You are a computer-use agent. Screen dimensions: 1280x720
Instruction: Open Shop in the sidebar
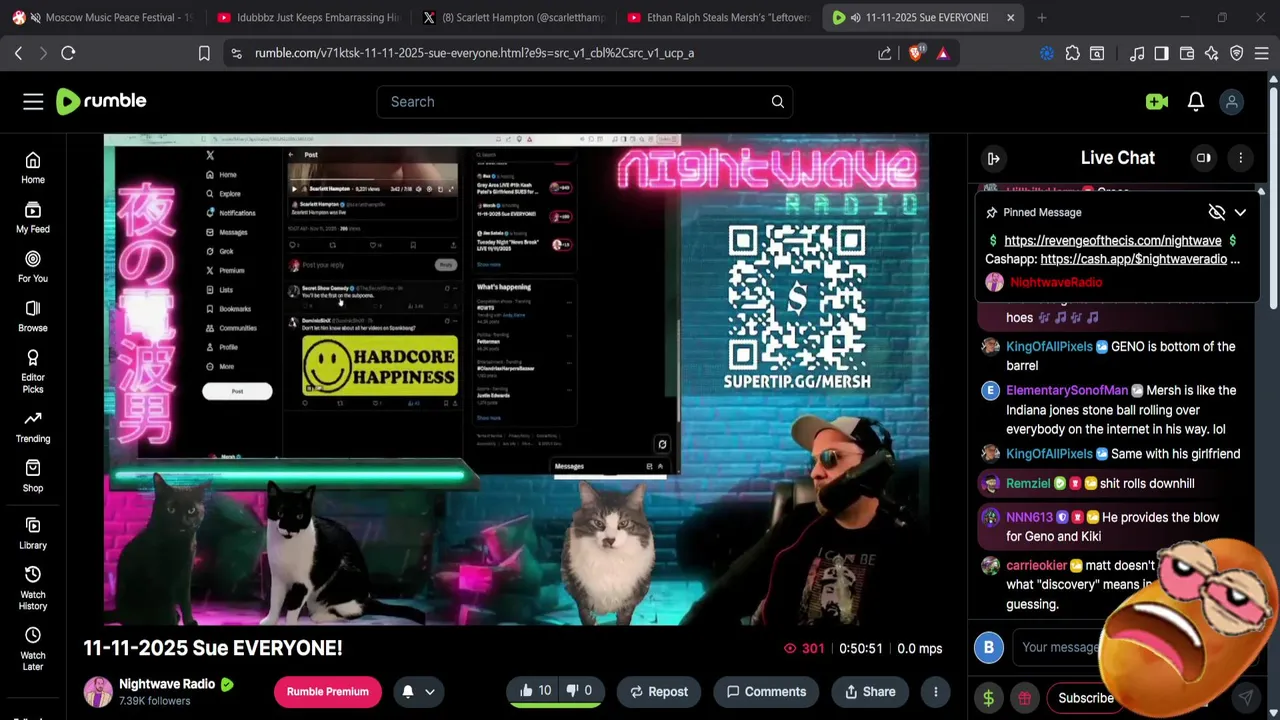tap(33, 476)
